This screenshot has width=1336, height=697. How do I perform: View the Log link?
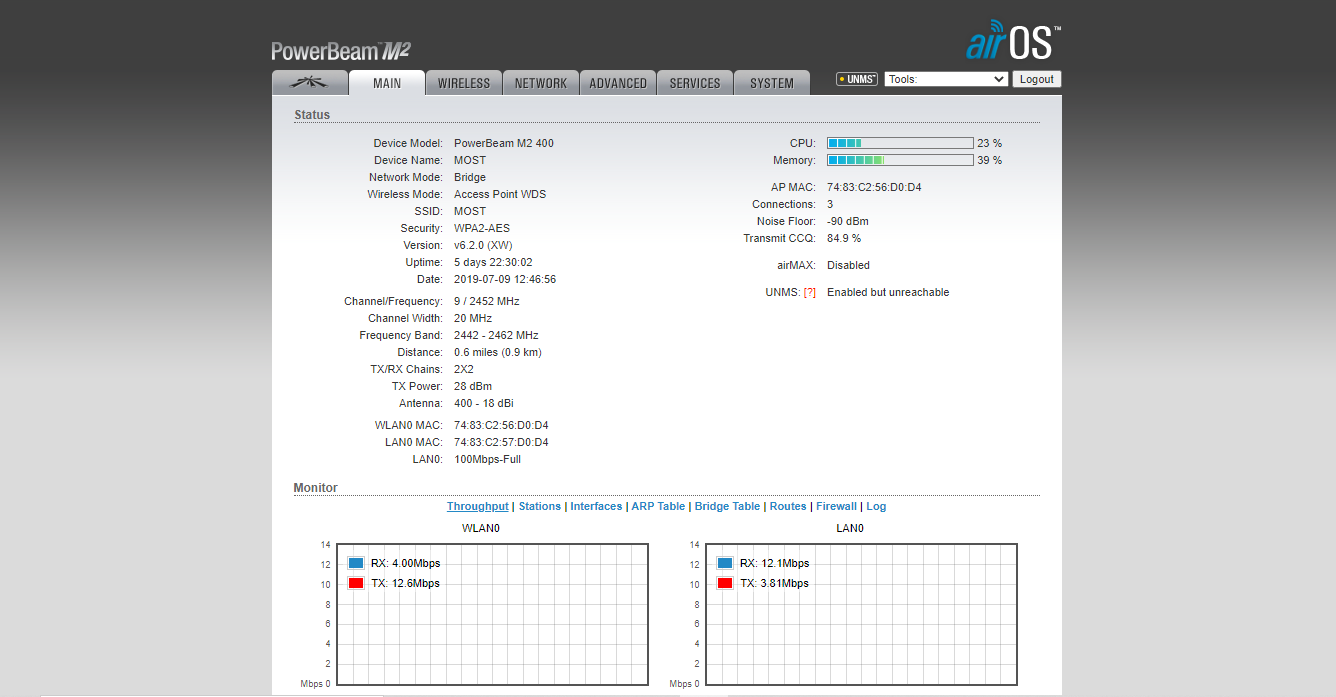(876, 506)
